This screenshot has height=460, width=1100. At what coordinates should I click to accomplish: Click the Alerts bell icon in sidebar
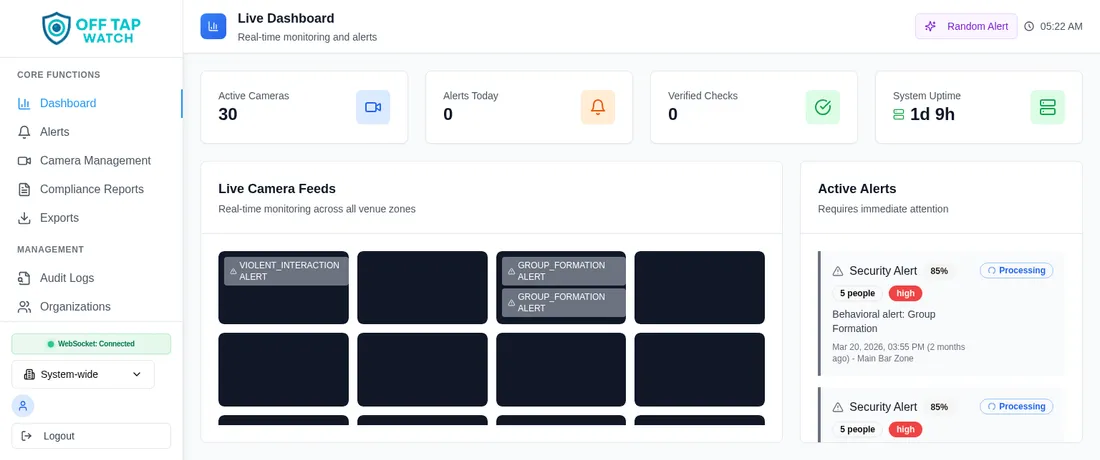(x=24, y=132)
